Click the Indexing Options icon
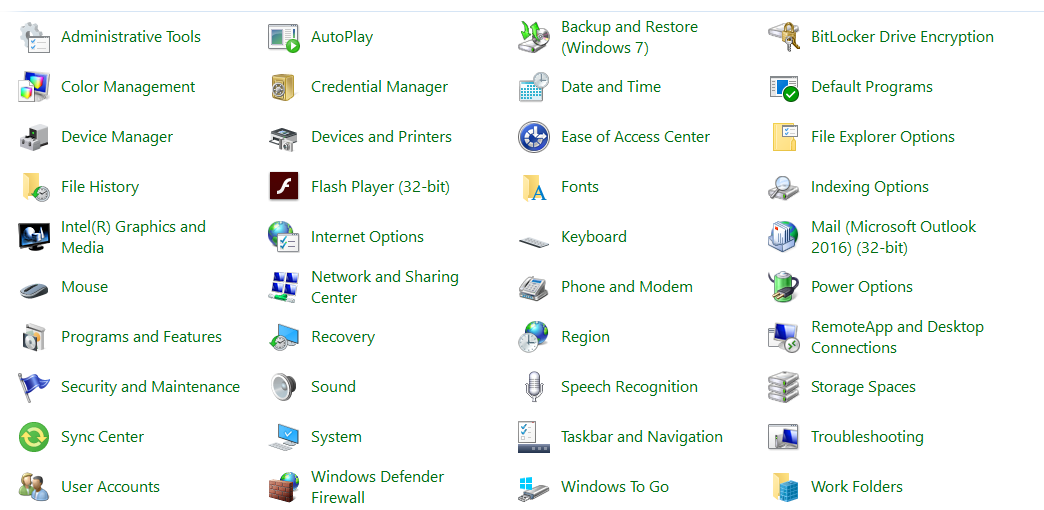 pos(784,187)
